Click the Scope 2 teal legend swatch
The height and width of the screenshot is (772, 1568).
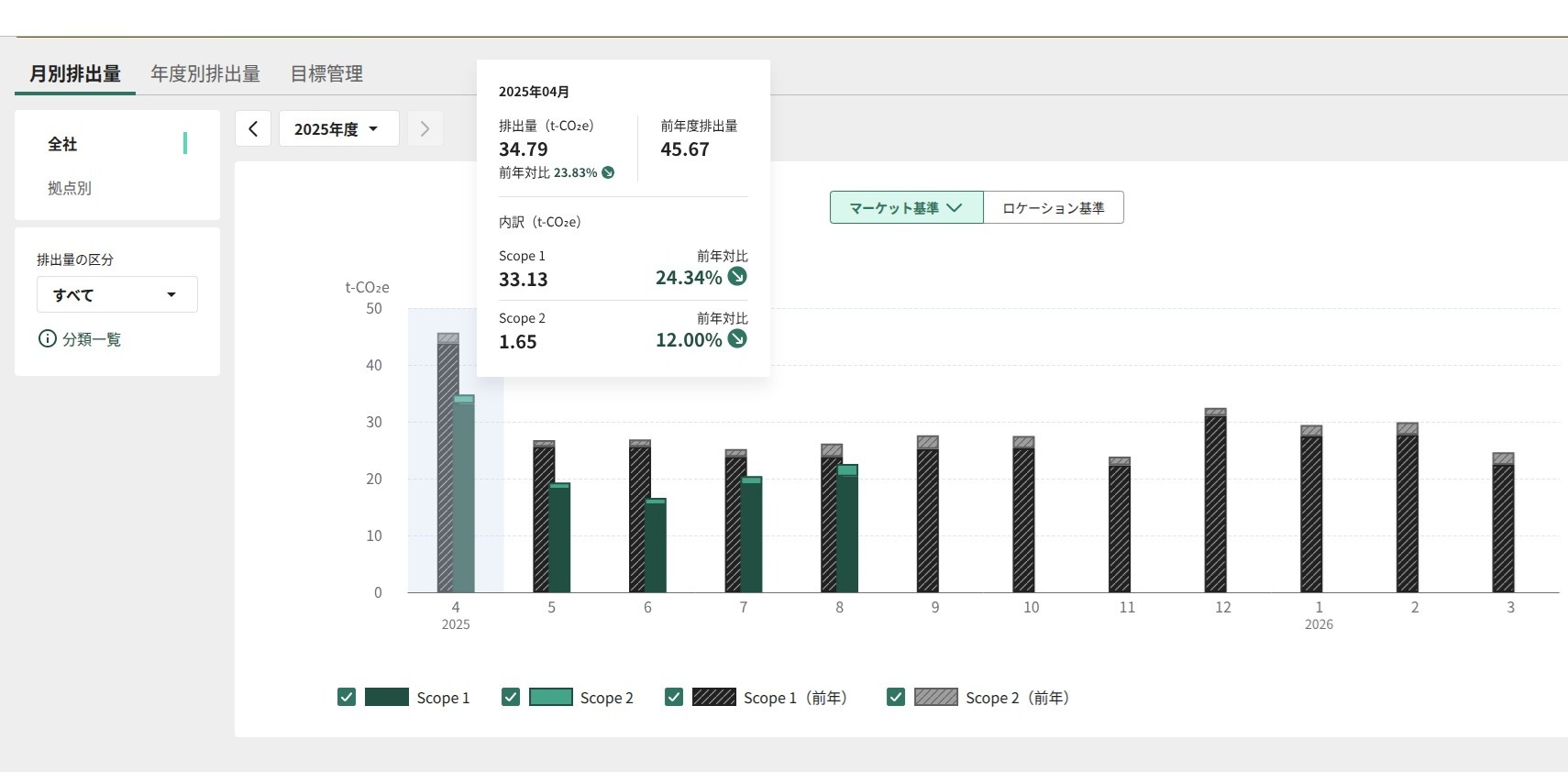click(x=550, y=697)
